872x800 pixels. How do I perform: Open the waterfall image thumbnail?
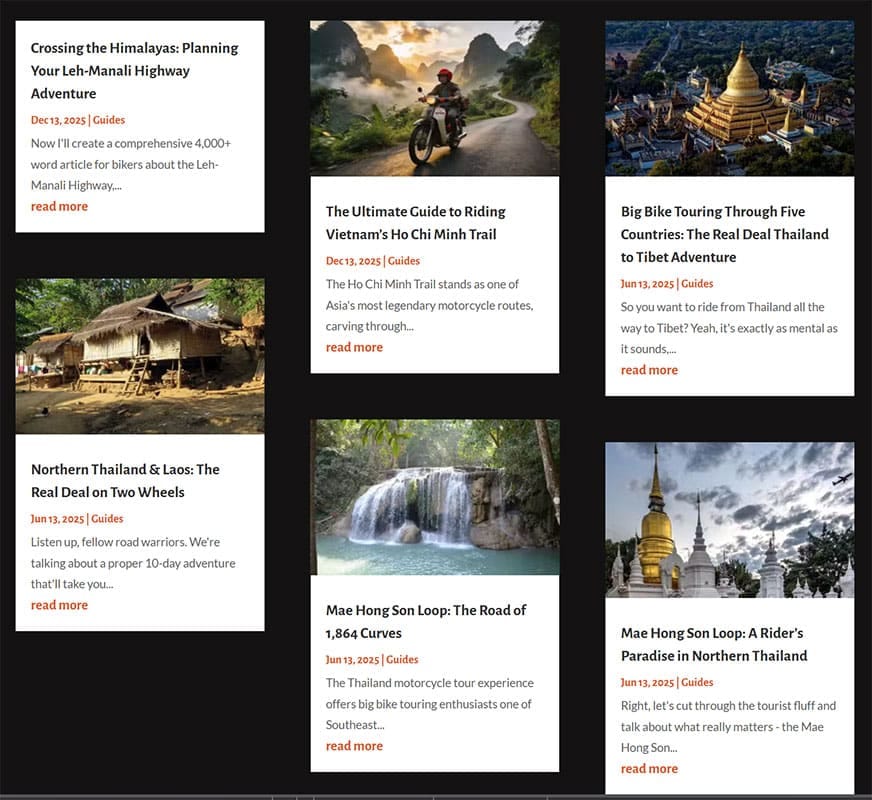(435, 497)
